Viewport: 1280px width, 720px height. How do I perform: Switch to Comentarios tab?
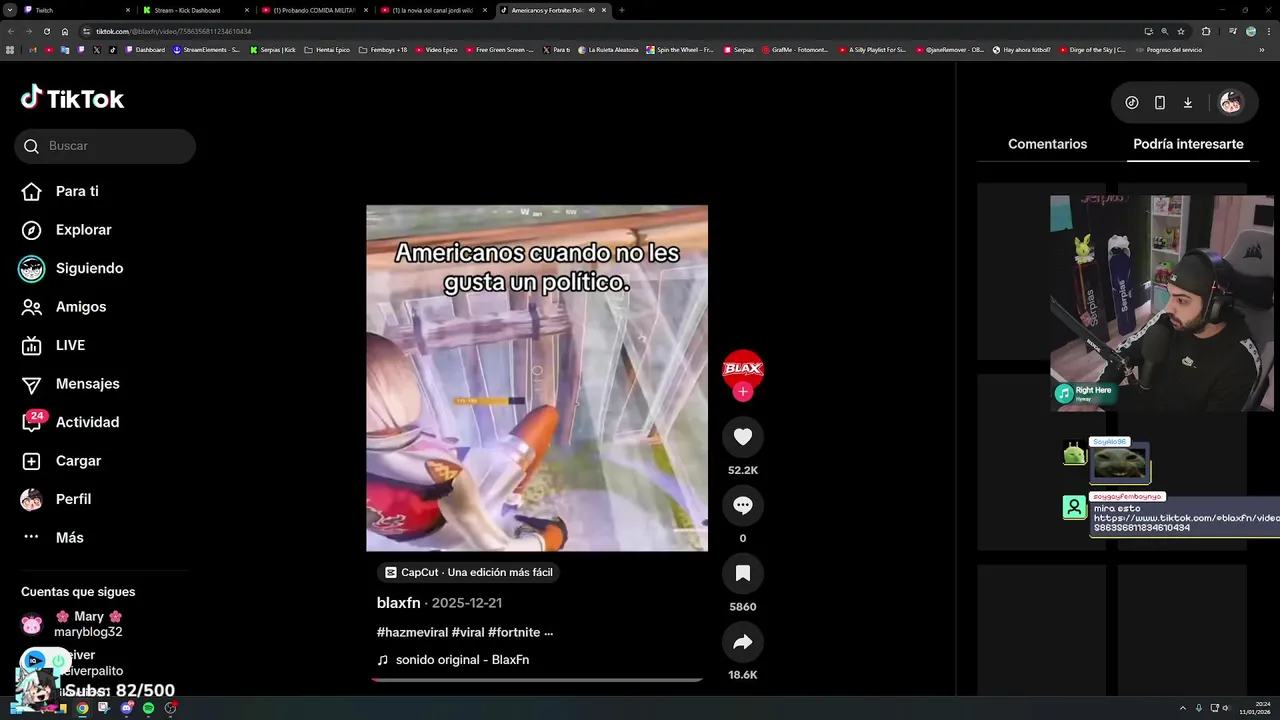coord(1047,144)
